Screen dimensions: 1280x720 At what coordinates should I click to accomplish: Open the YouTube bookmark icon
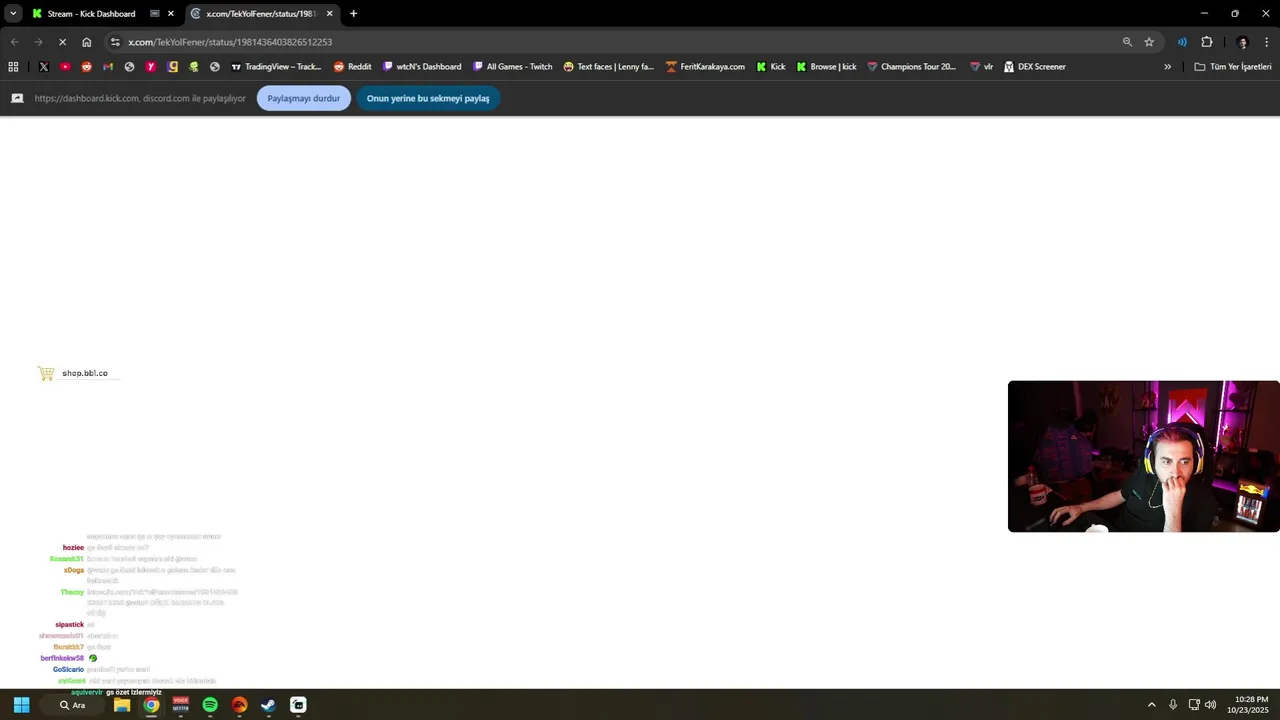coord(65,67)
